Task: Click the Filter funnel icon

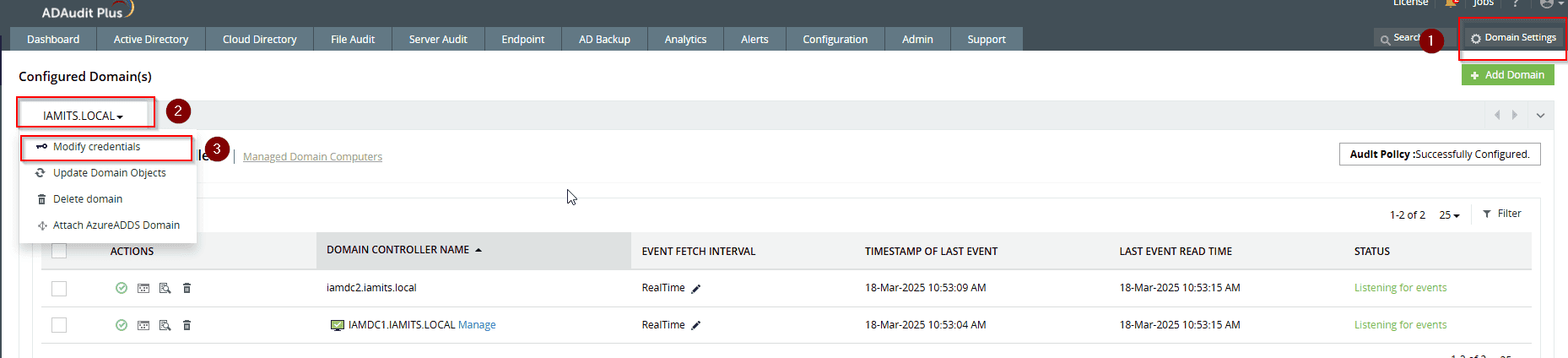Action: point(1487,214)
